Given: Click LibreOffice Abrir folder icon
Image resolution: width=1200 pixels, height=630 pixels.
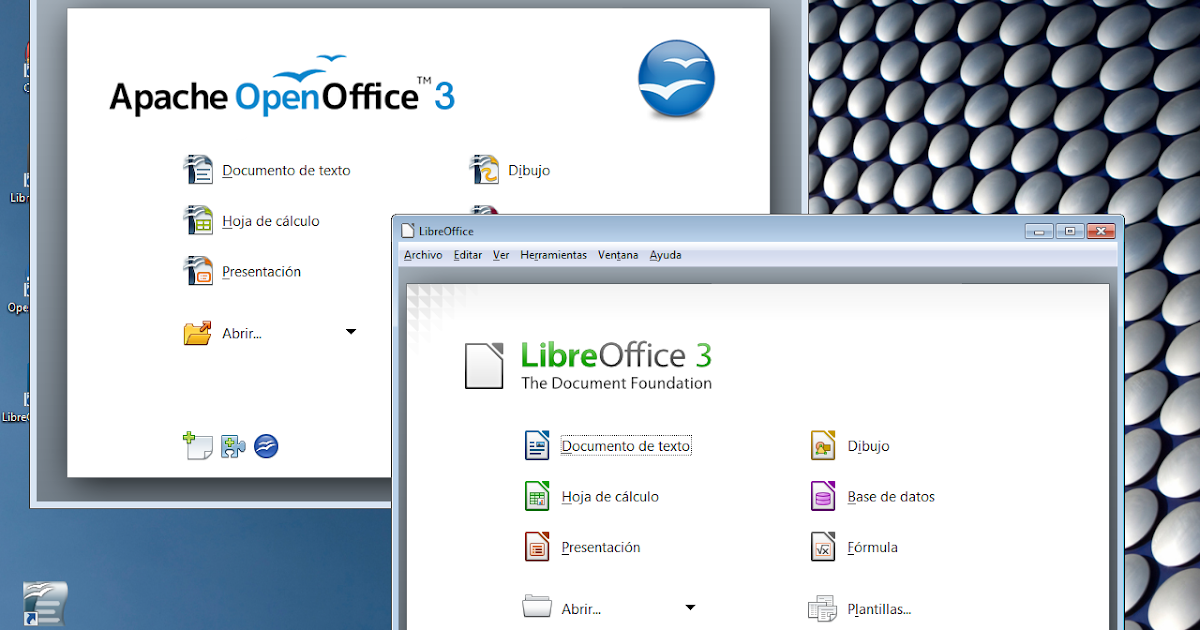Looking at the screenshot, I should 537,607.
